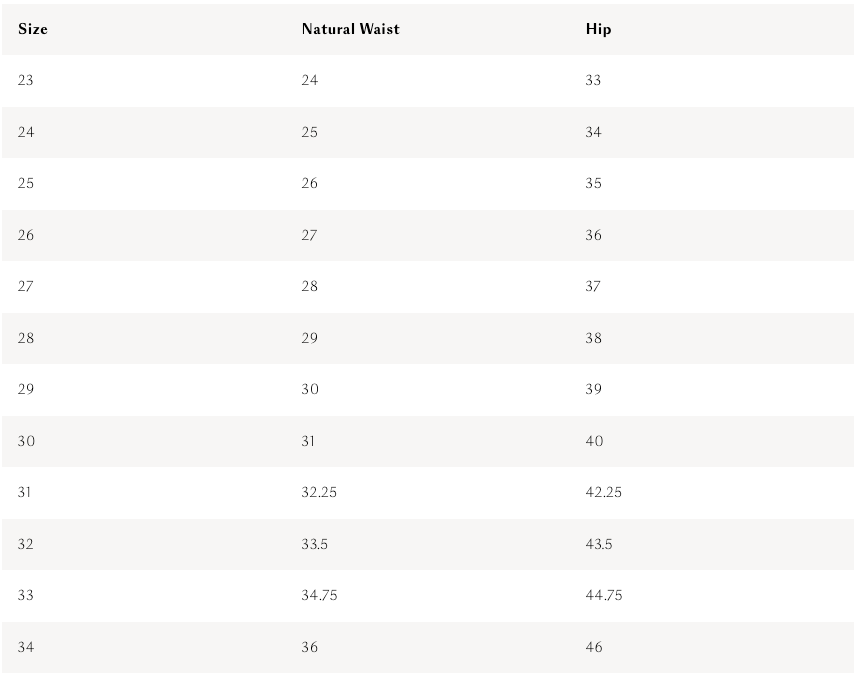Click natural waist value 26
This screenshot has height=678, width=856.
(310, 184)
